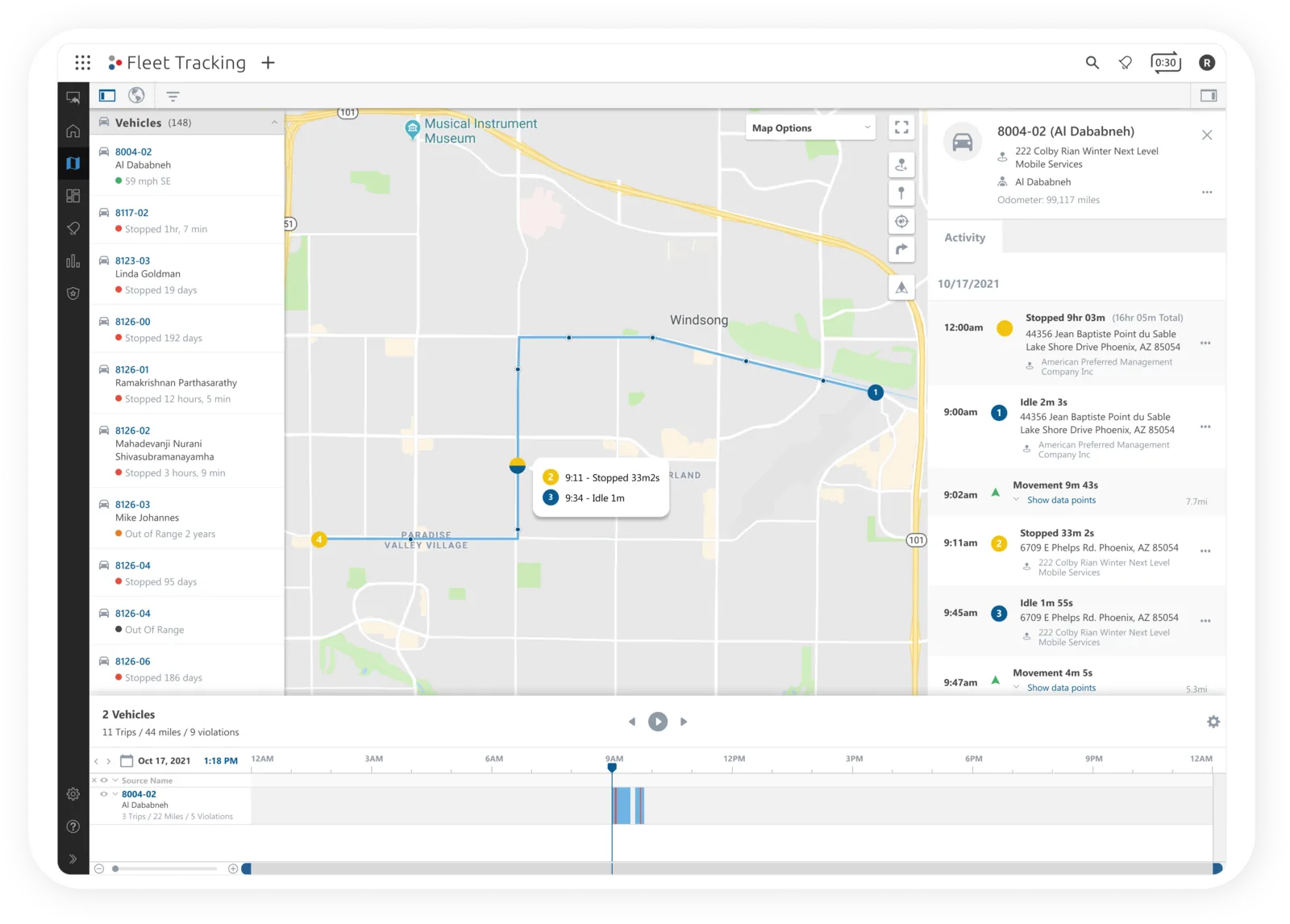
Task: Drop a pin on the map
Action: click(x=901, y=193)
